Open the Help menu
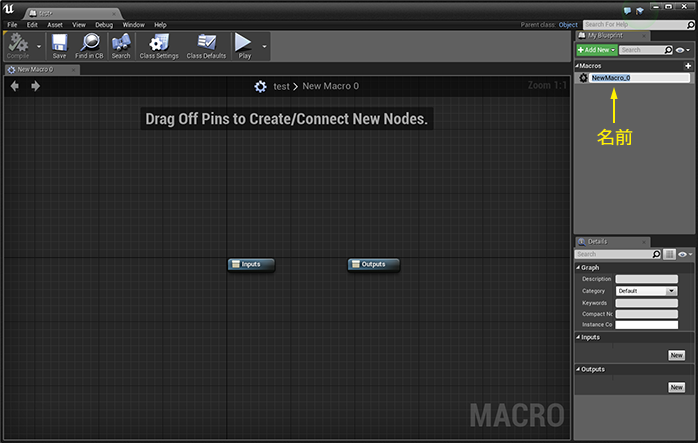The height and width of the screenshot is (443, 698). click(160, 25)
